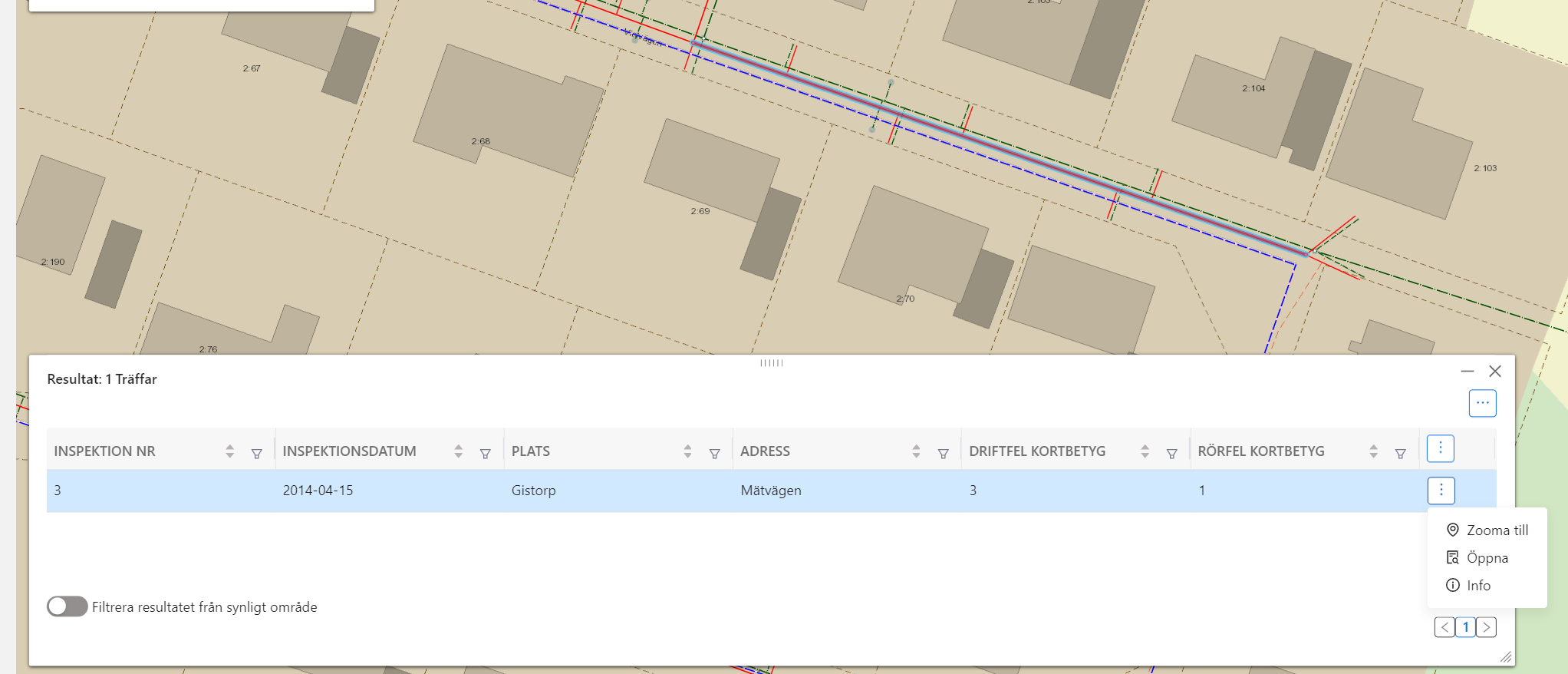
Task: Go to next results page
Action: coord(1486,627)
